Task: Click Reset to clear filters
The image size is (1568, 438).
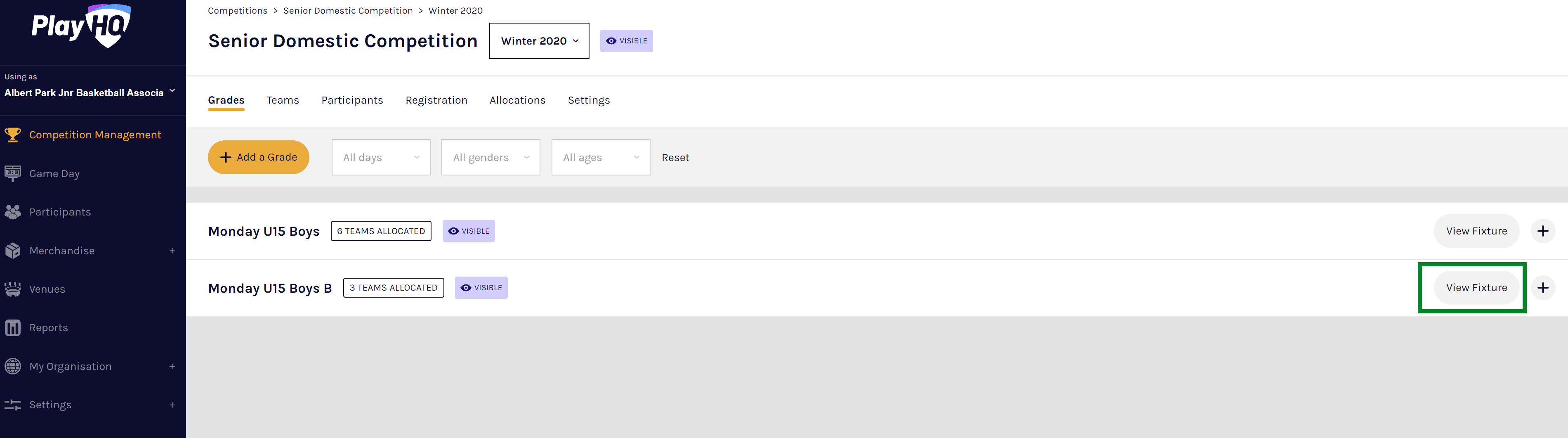Action: (676, 157)
